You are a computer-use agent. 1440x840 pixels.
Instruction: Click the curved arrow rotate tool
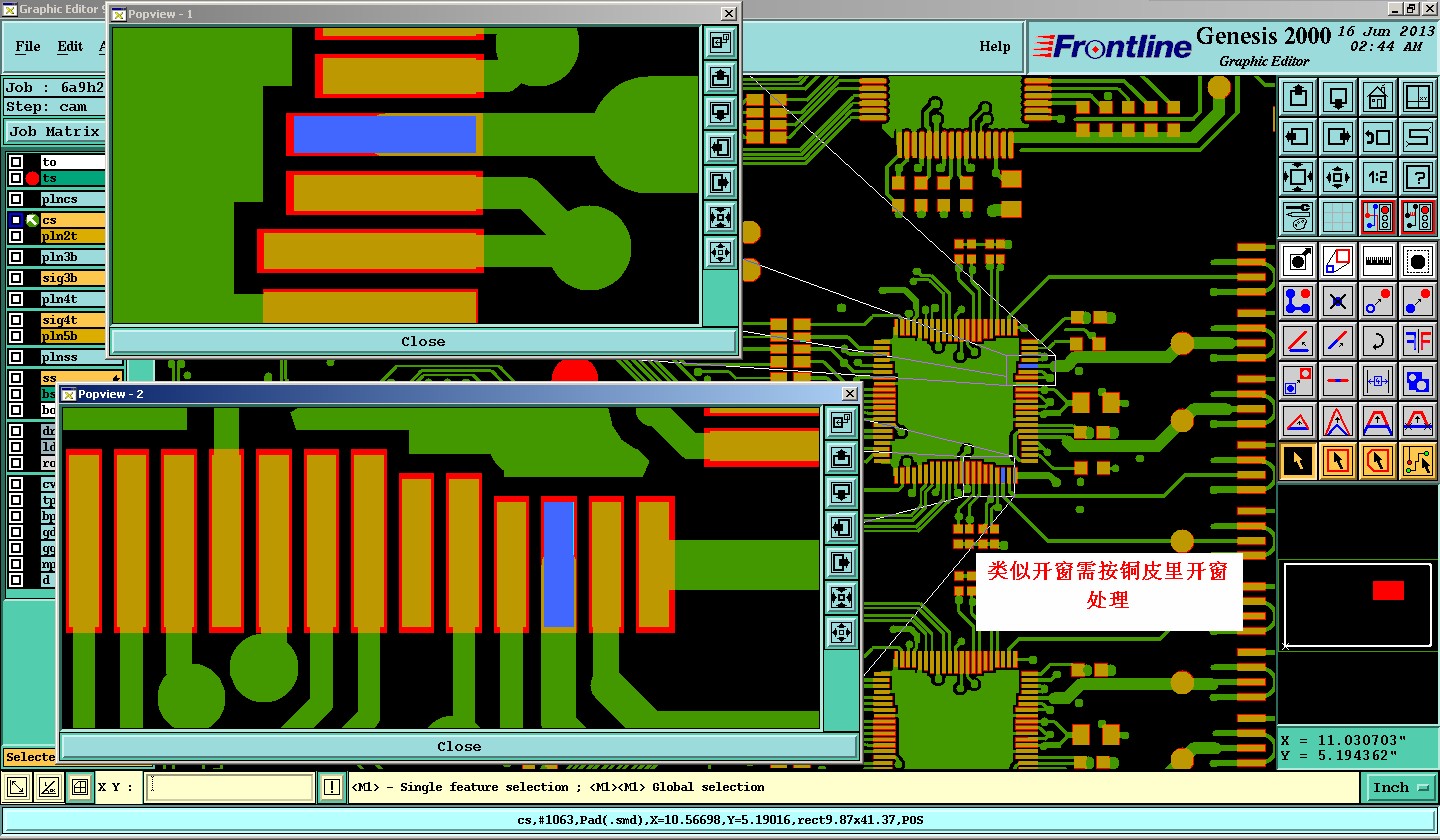point(1377,341)
